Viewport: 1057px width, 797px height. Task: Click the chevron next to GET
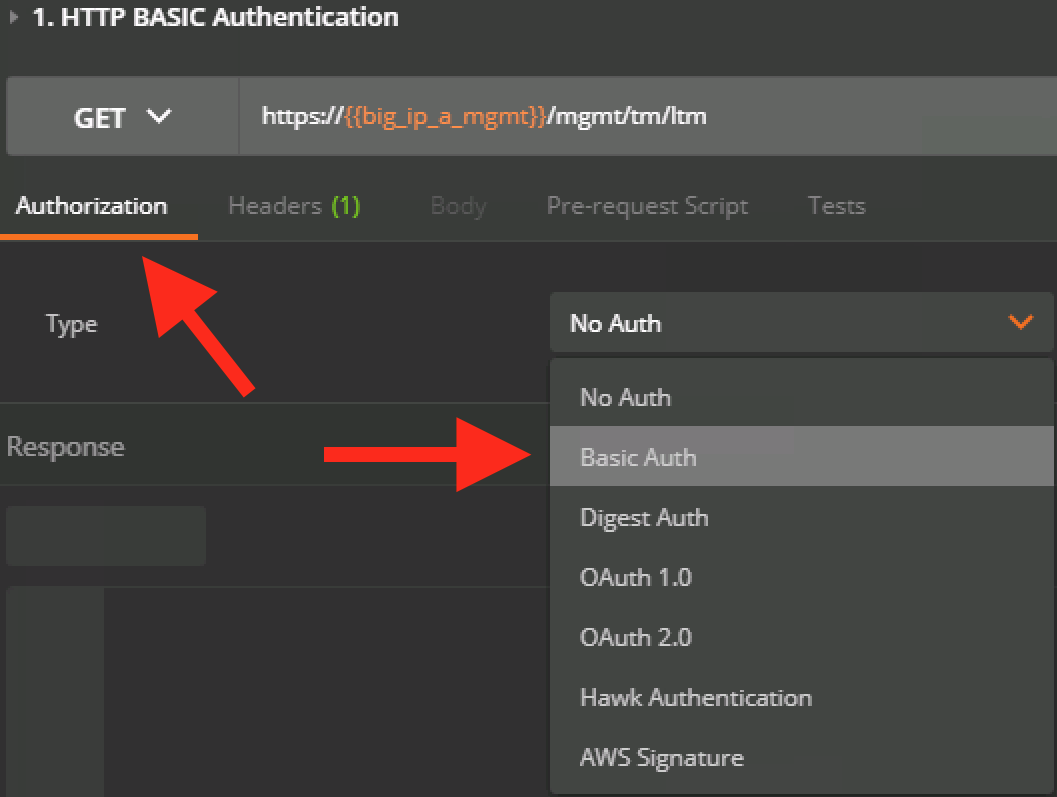(159, 117)
